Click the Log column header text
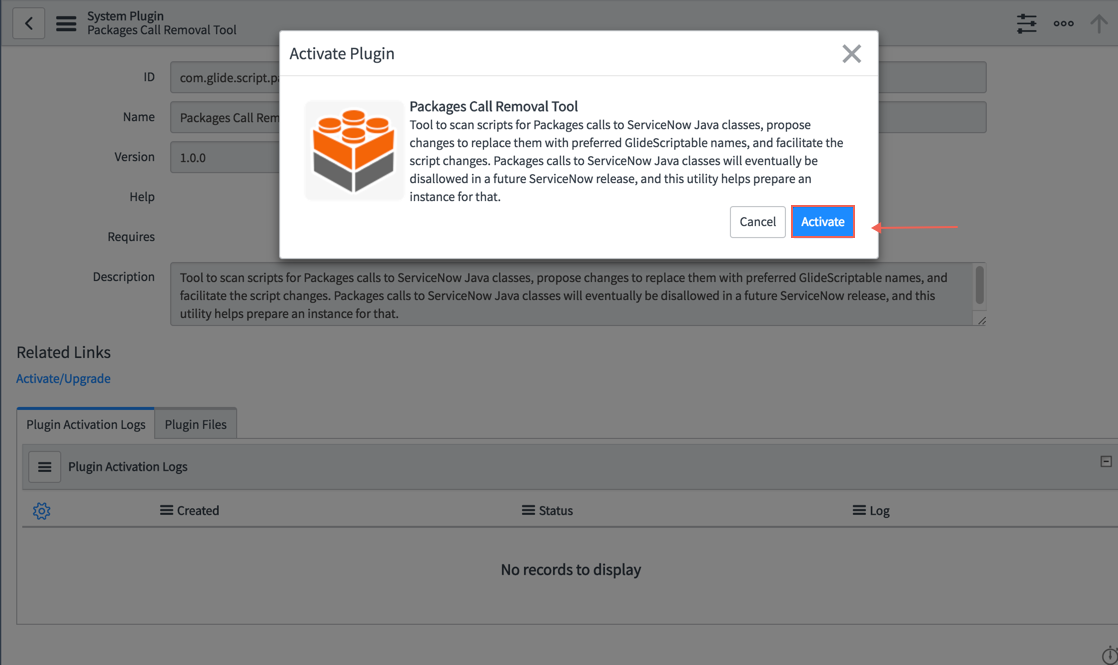Image resolution: width=1118 pixels, height=665 pixels. tap(879, 510)
